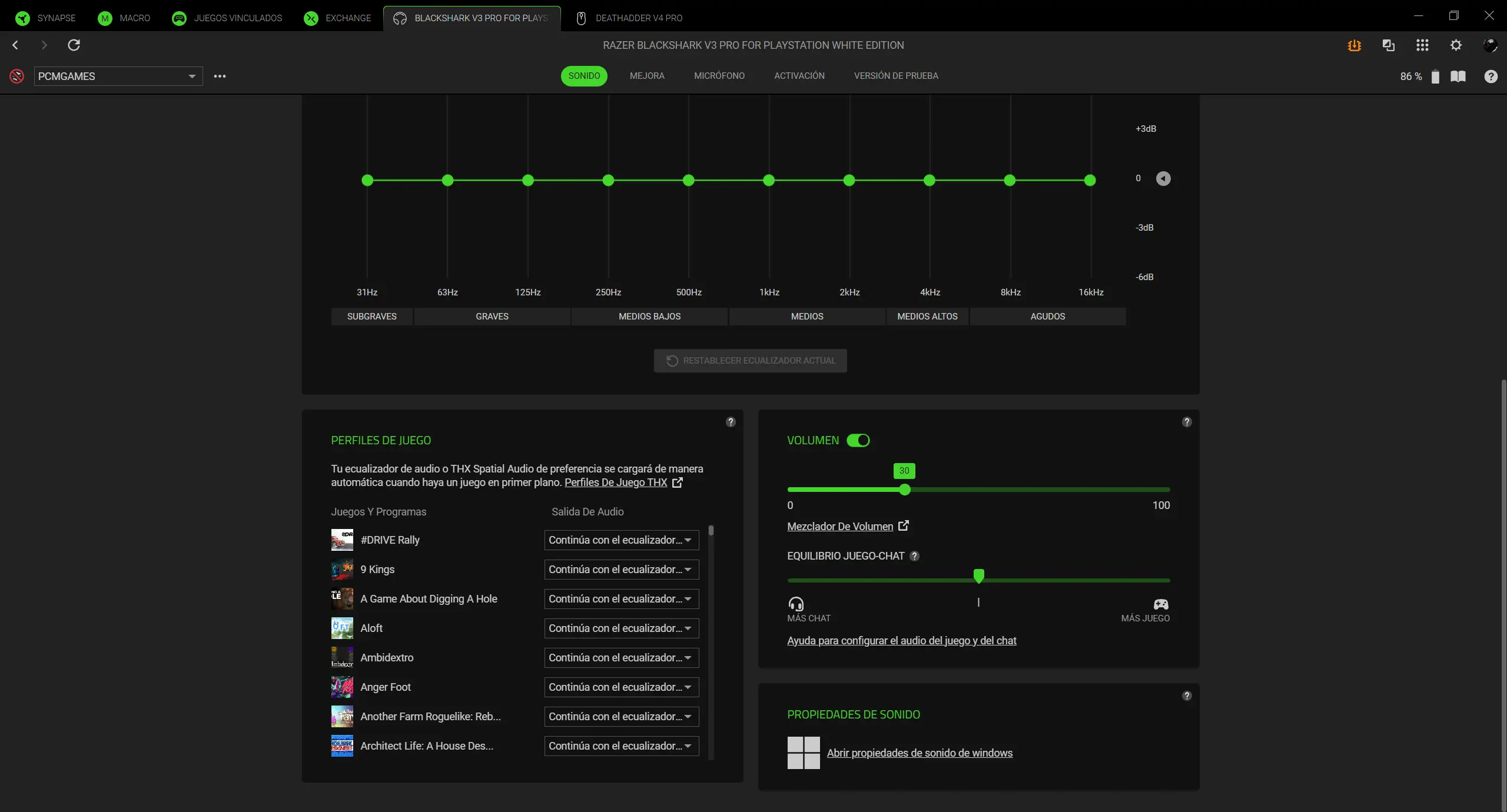
Task: Click the 31Hz equalizer band handle
Action: point(367,180)
